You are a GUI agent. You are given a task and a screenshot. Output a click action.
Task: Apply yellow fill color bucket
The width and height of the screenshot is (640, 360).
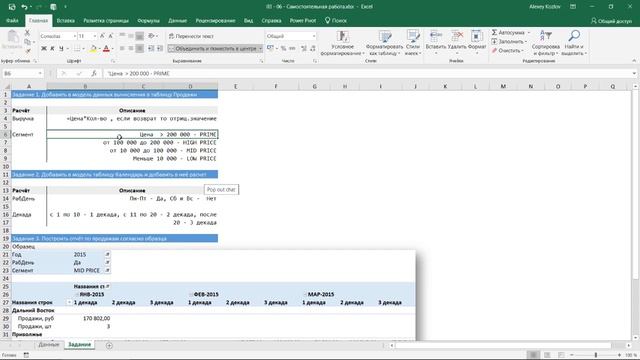point(93,49)
